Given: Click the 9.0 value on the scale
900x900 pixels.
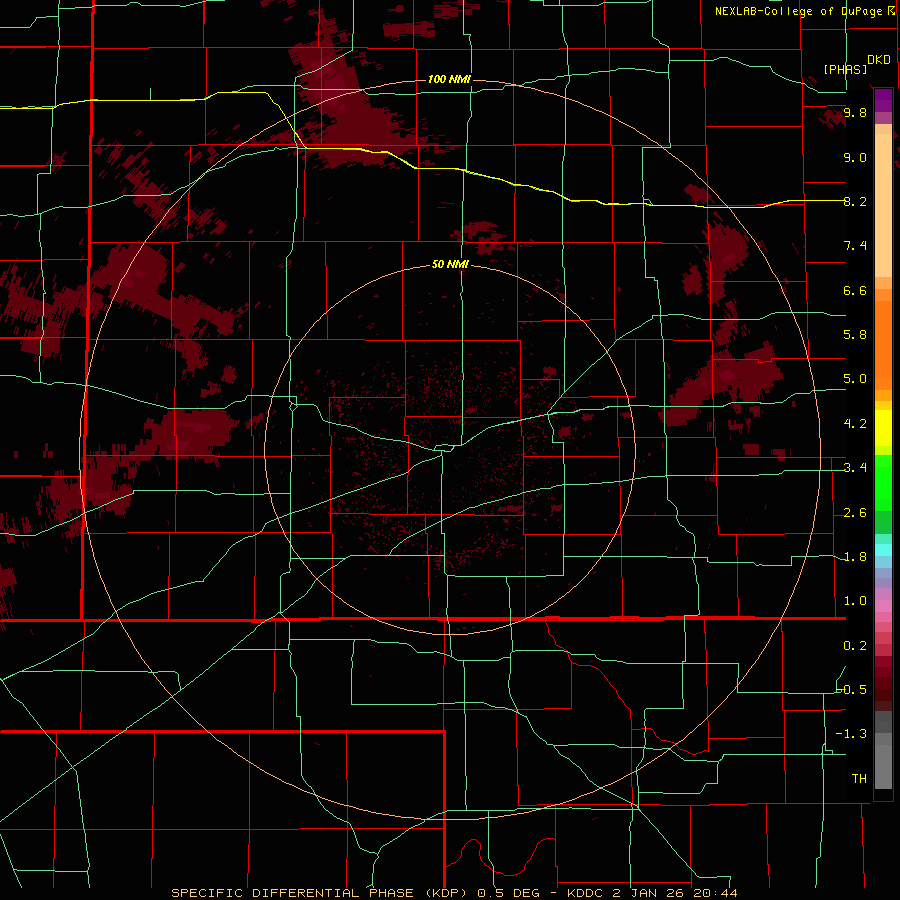Looking at the screenshot, I should [x=855, y=157].
